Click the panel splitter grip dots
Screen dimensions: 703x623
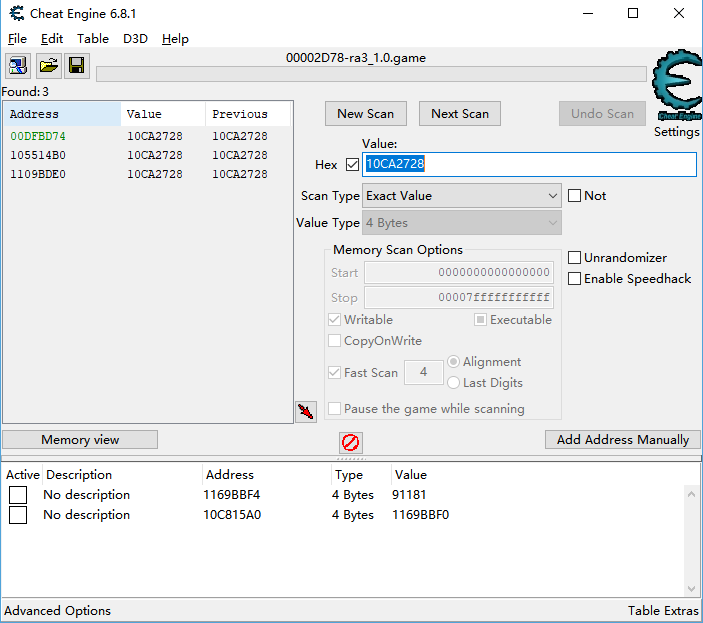coord(351,459)
